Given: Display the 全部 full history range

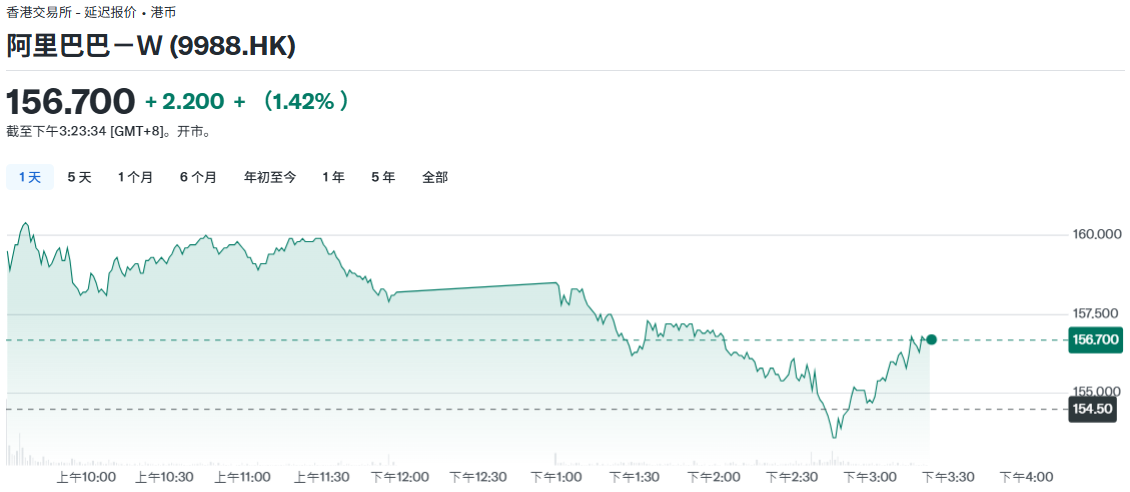Looking at the screenshot, I should [x=435, y=177].
